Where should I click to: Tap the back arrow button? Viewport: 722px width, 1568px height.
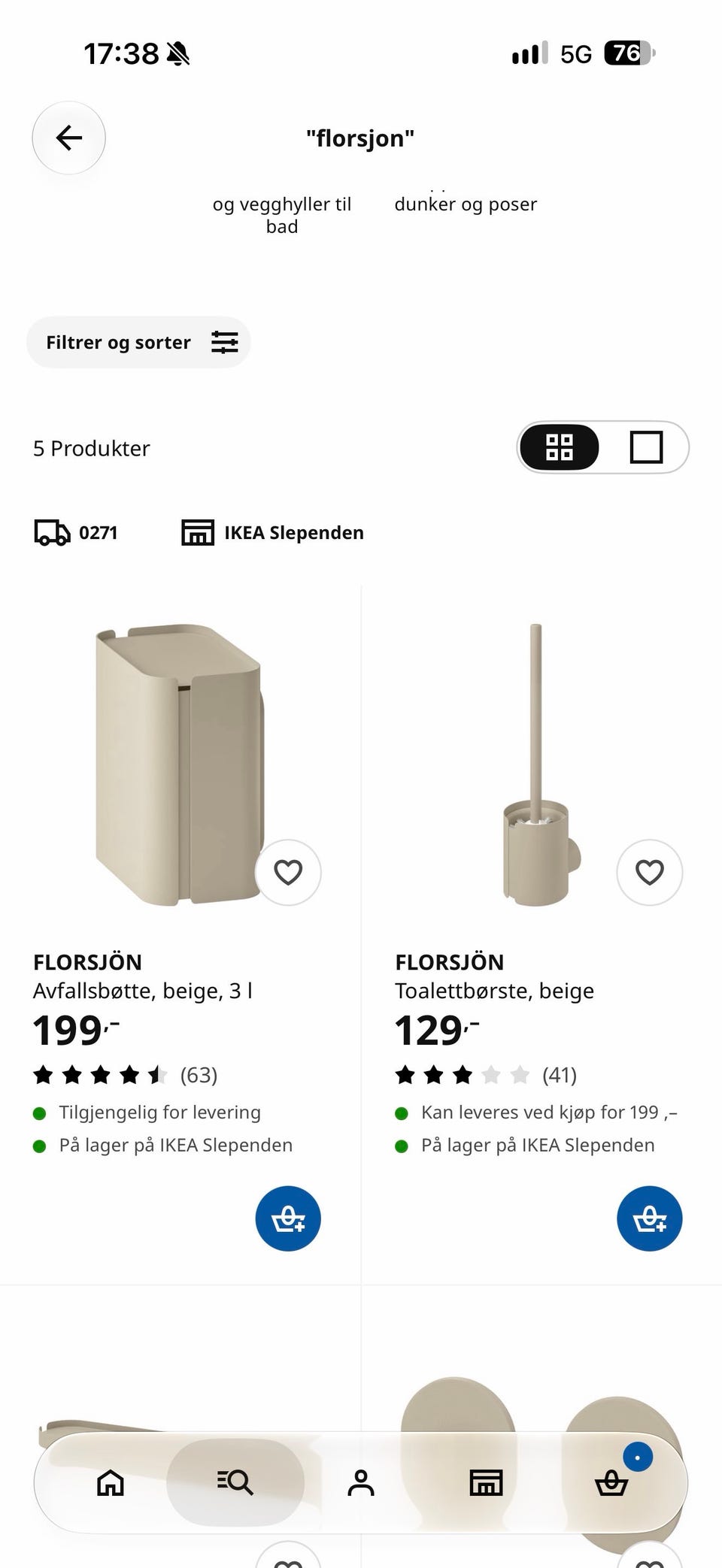tap(68, 138)
